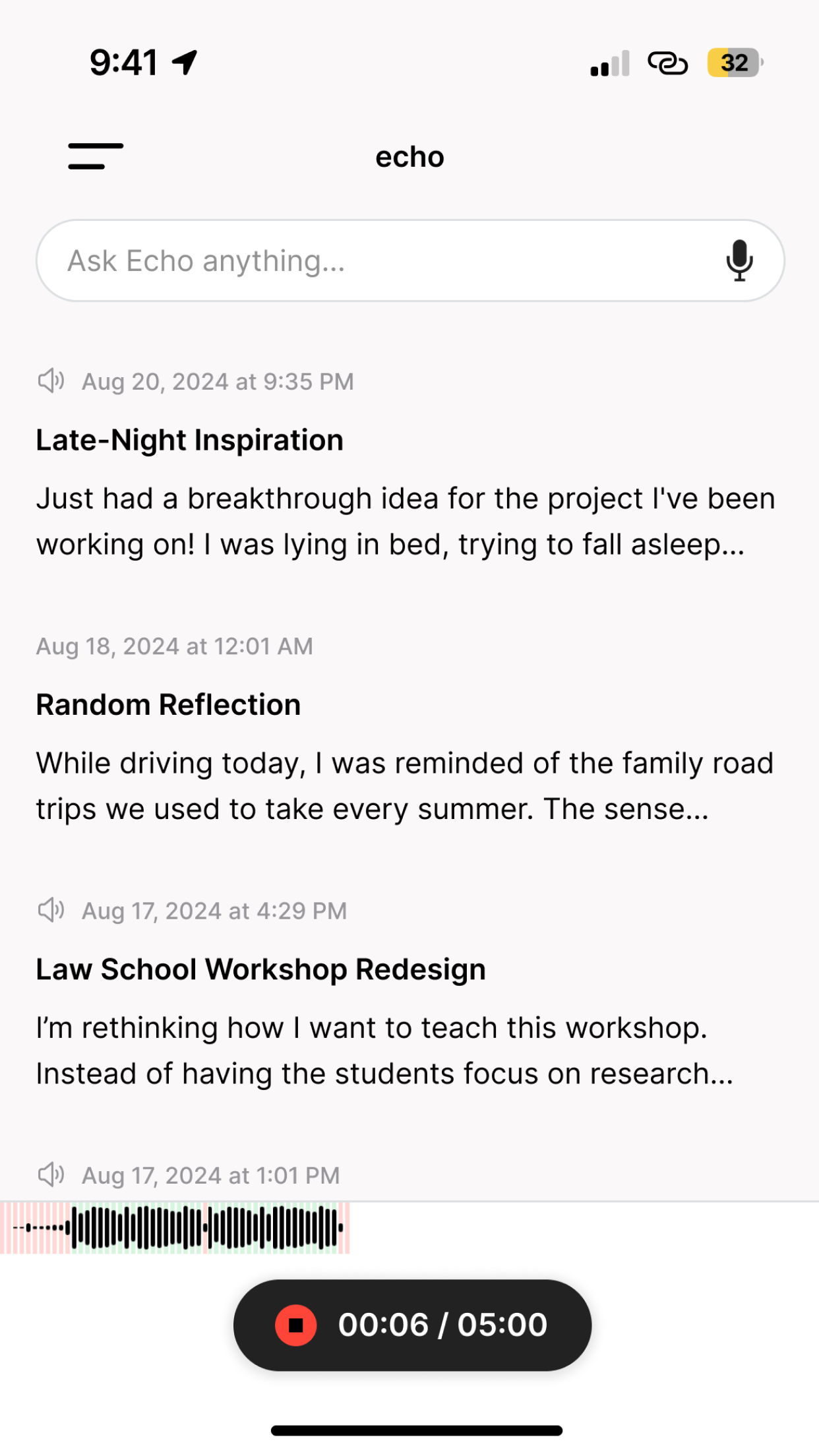Tap speaker icon beside Aug 17 1:01 PM
Image resolution: width=819 pixels, height=1456 pixels.
tap(51, 1175)
